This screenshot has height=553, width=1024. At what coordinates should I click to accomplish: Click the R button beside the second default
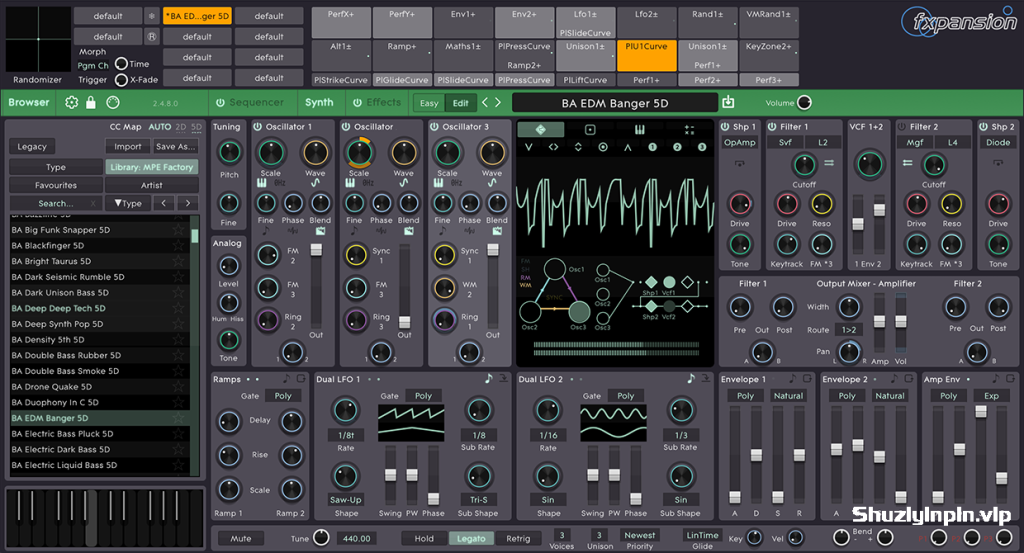pyautogui.click(x=152, y=37)
